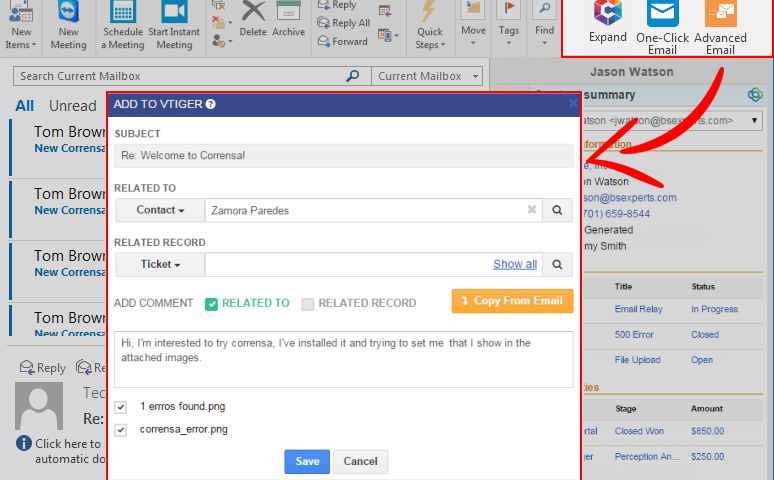
Task: Delete the selected email
Action: (253, 20)
